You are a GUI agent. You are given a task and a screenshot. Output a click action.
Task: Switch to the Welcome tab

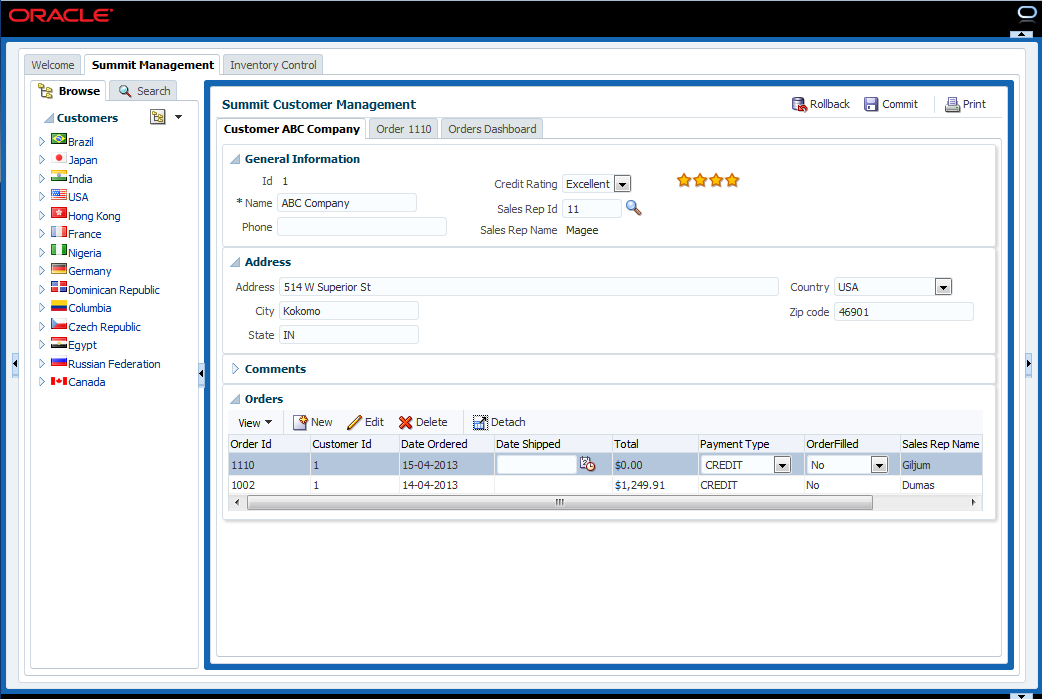53,65
